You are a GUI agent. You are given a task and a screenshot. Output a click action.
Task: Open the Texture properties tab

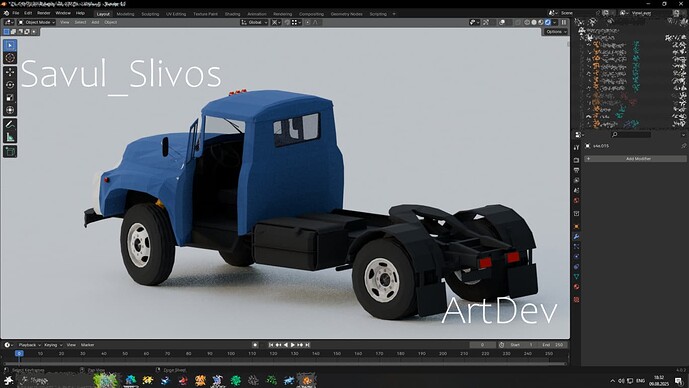[576, 300]
